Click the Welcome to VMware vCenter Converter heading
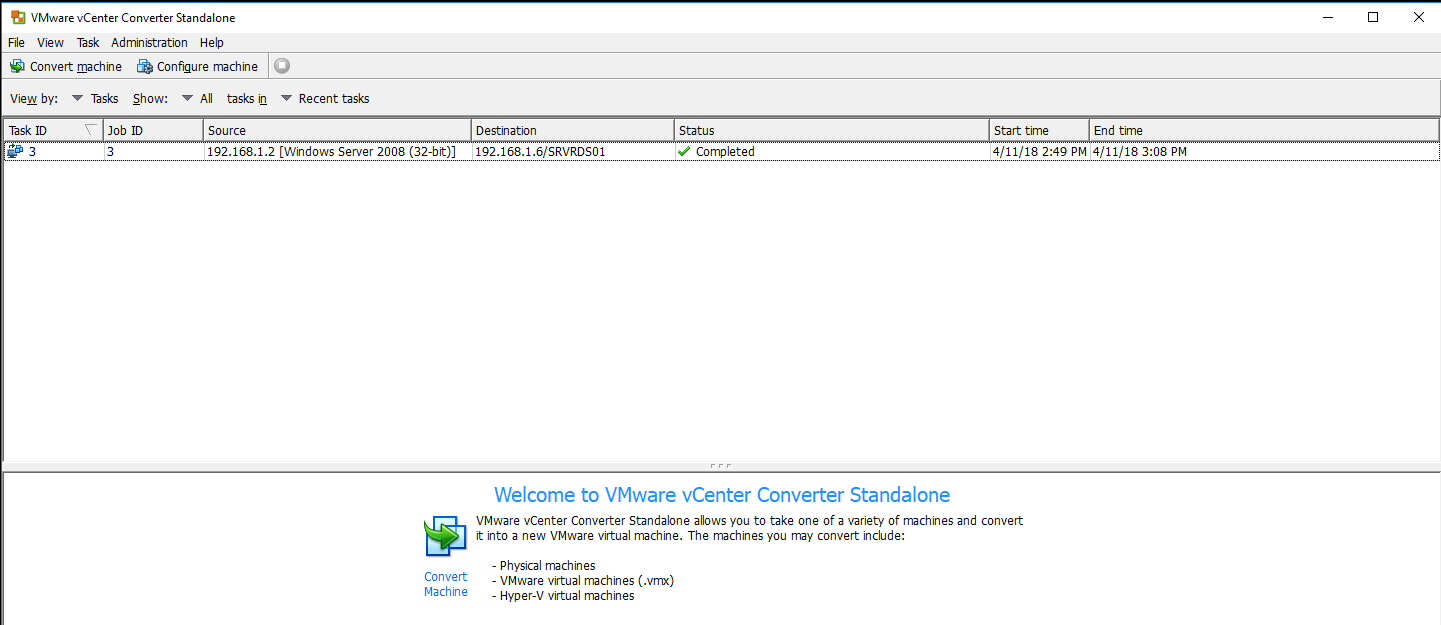 click(x=722, y=495)
